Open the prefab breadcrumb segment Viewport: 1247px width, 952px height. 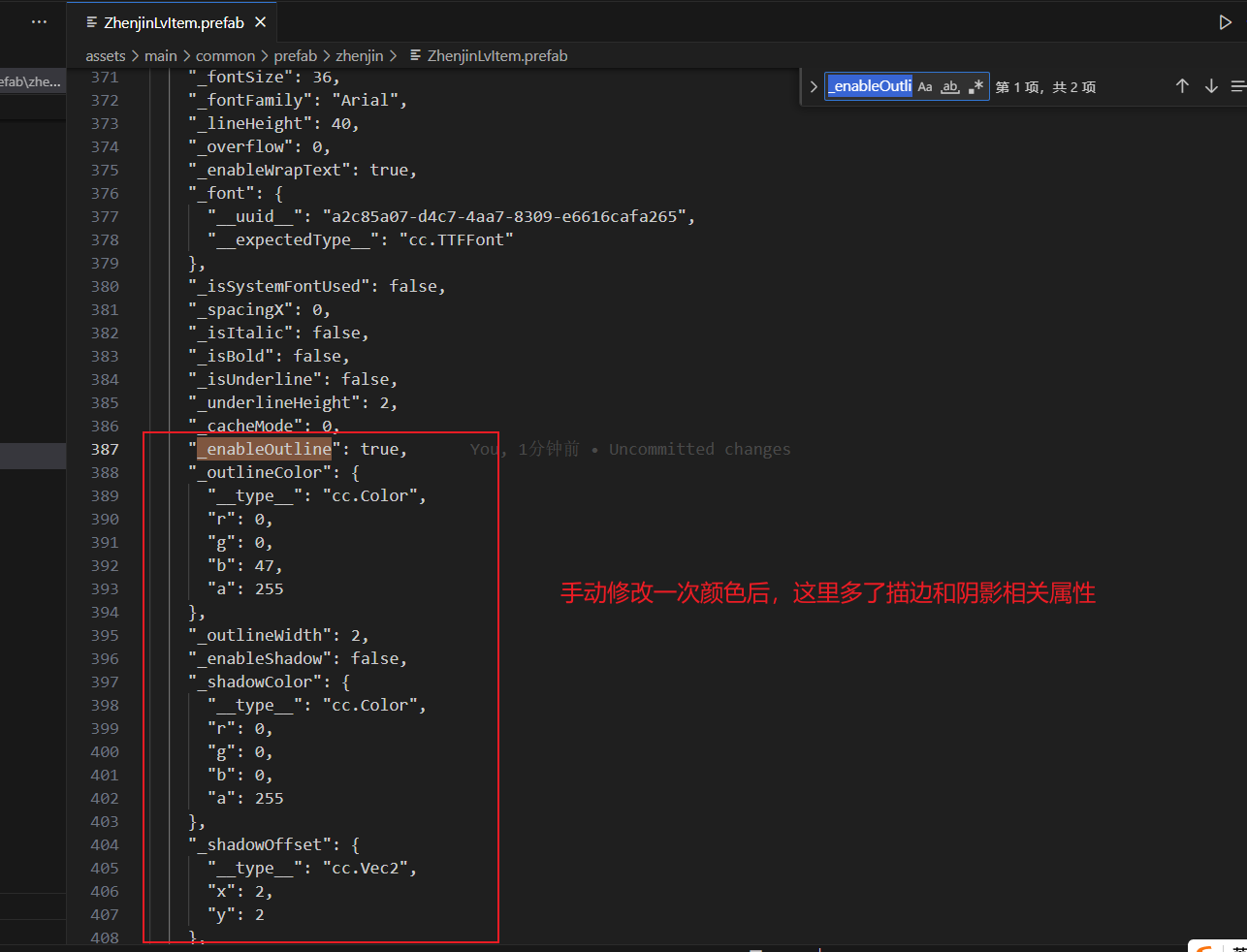tap(296, 56)
